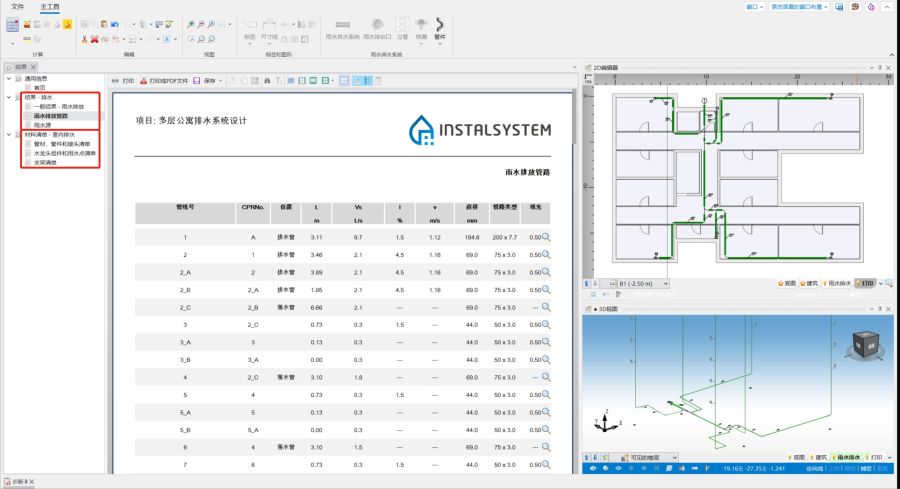This screenshot has height=489, width=900.
Task: Switch to the 主工具 ribbon tab
Action: coord(50,6)
